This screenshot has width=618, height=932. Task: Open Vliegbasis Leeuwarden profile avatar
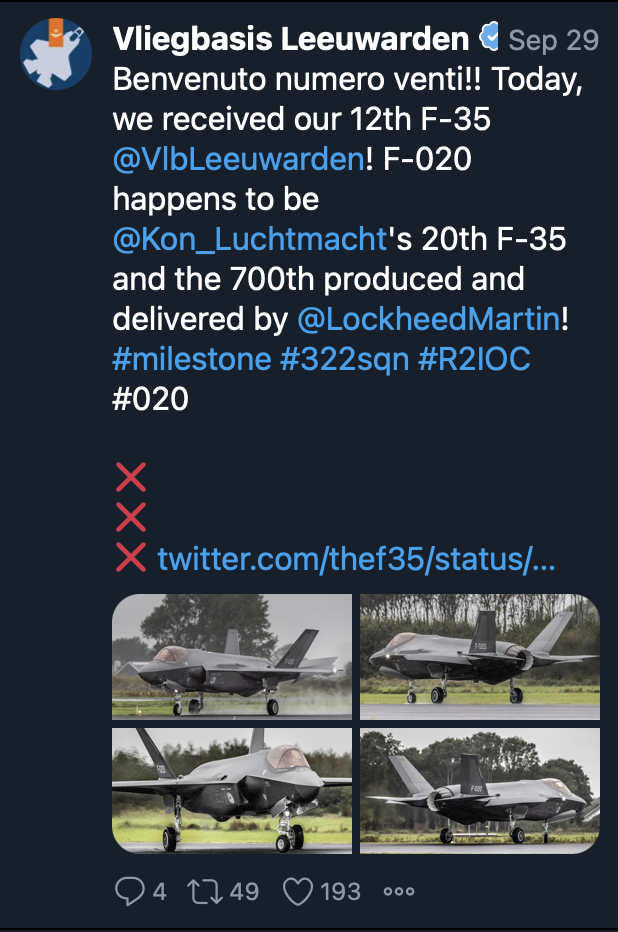tap(56, 53)
